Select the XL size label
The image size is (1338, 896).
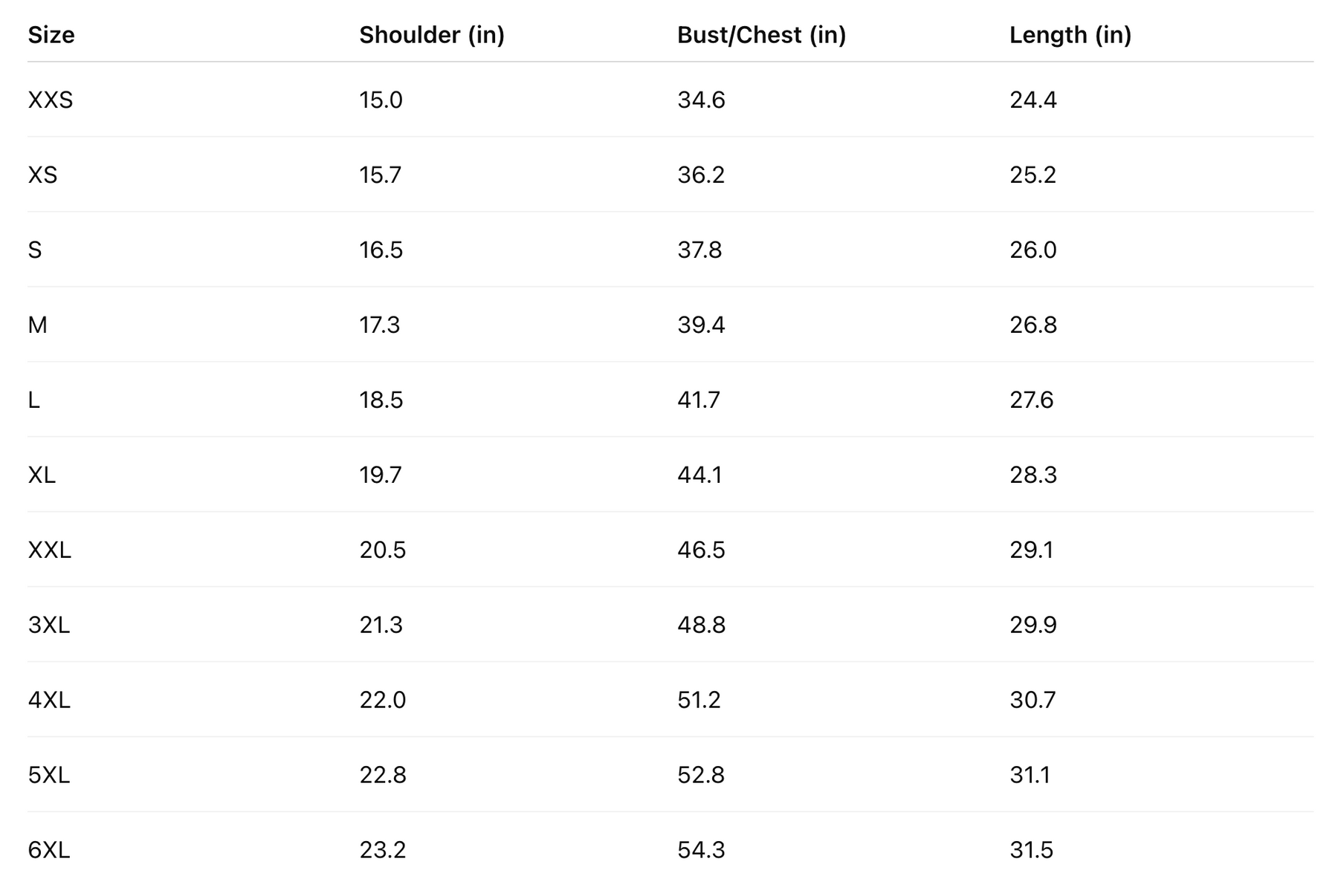point(42,475)
